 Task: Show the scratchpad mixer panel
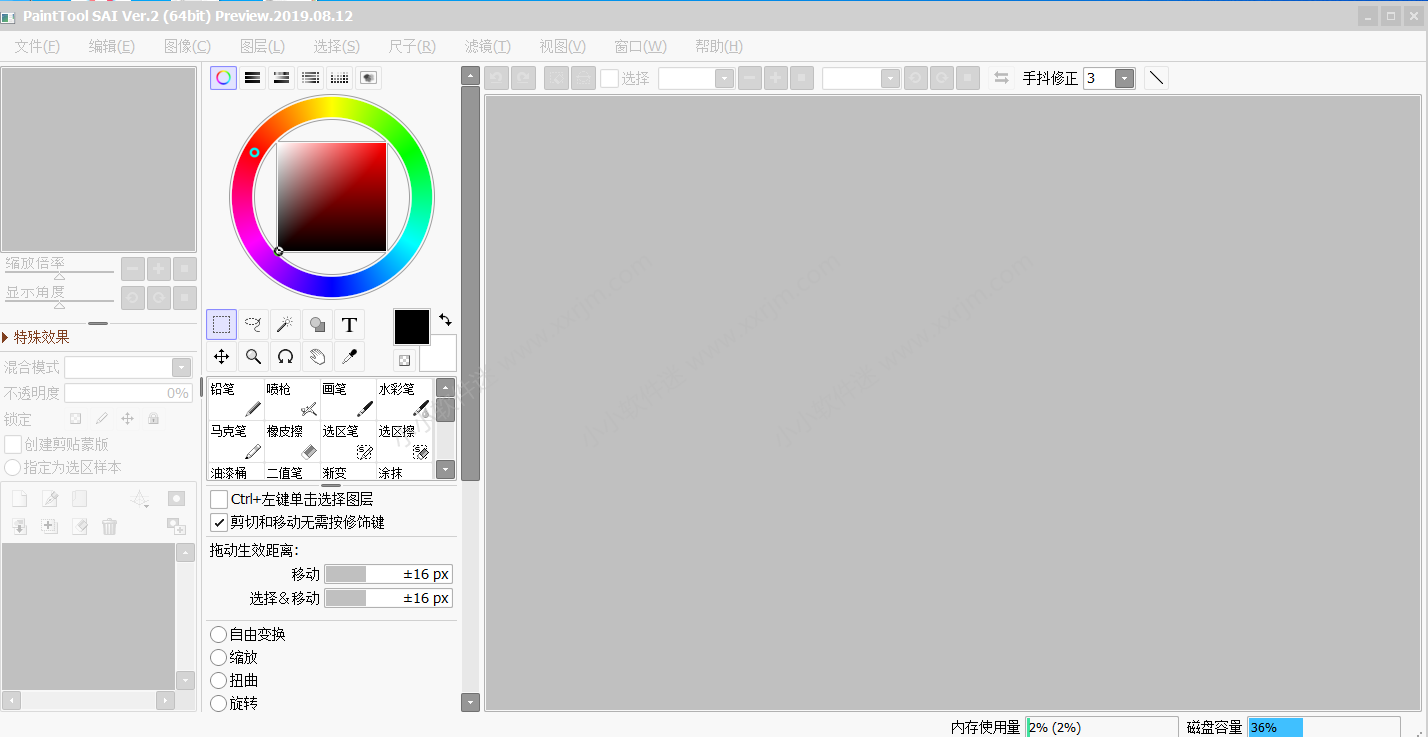(369, 77)
